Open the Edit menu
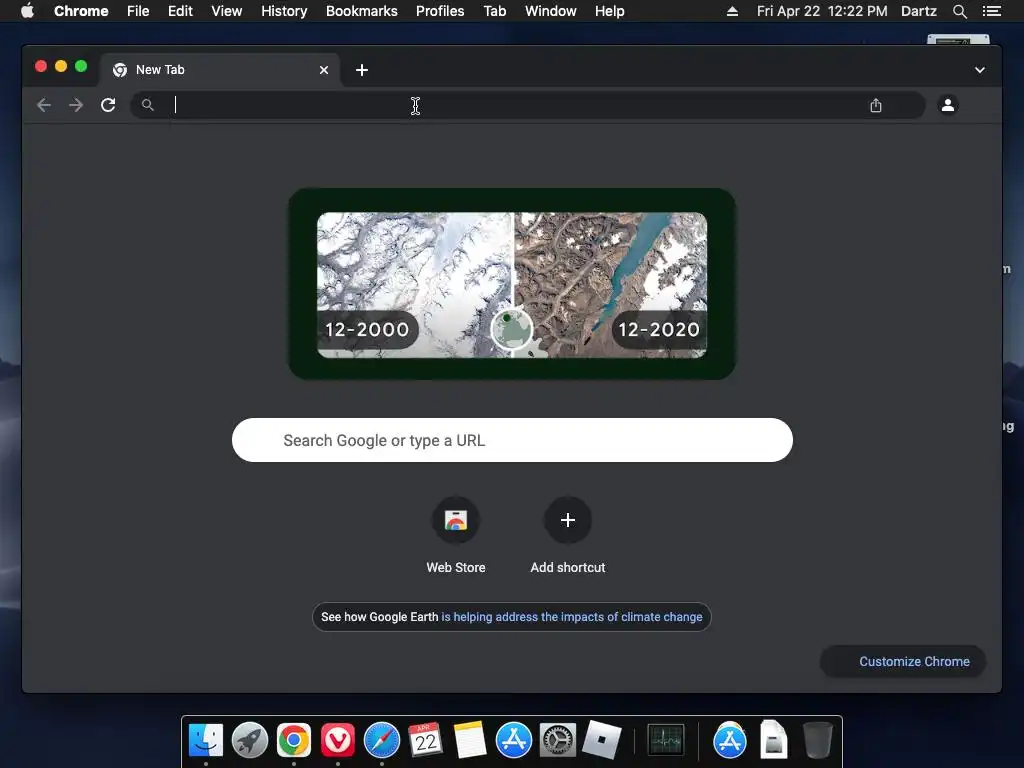1024x768 pixels. pos(180,11)
